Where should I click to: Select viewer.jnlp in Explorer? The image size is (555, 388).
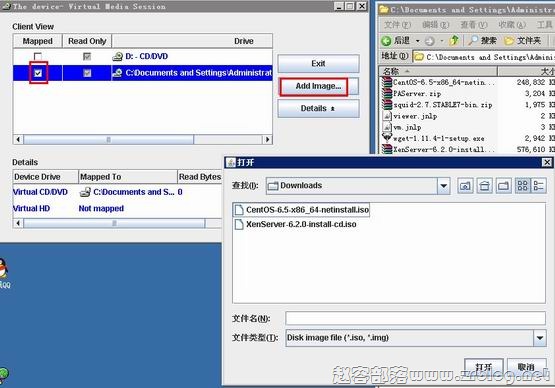(410, 116)
